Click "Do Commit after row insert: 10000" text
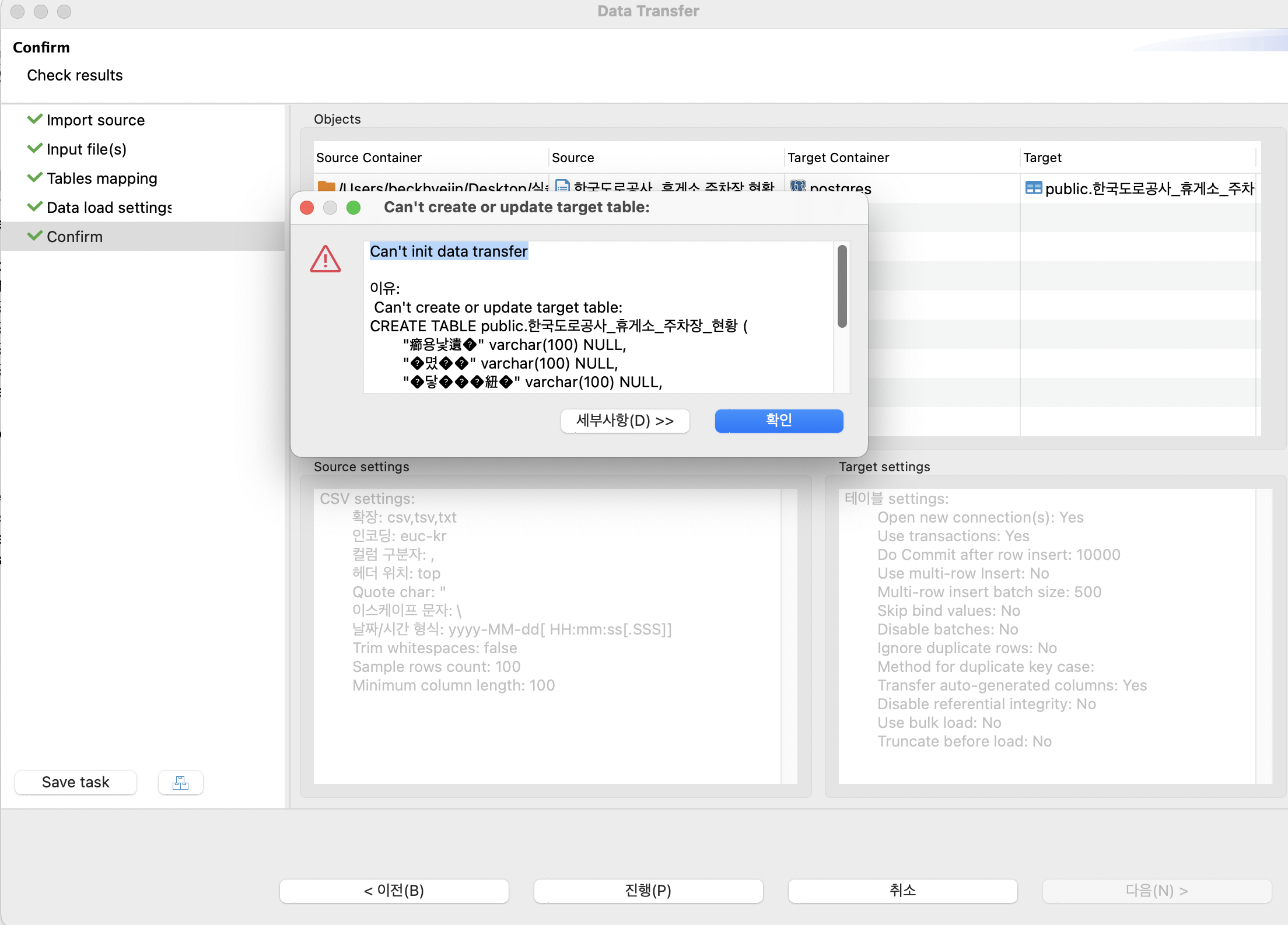Viewport: 1288px width, 925px height. (x=999, y=555)
